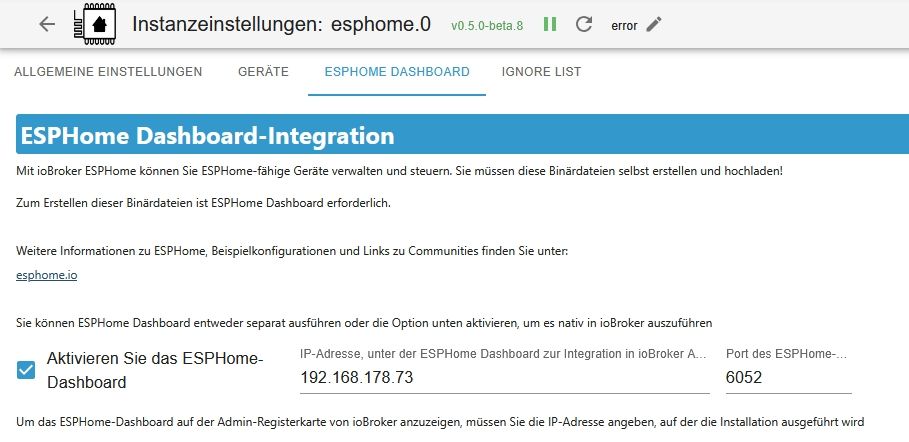This screenshot has height=442, width=909.
Task: Click the ESPHome adapter logo icon
Action: (x=93, y=25)
